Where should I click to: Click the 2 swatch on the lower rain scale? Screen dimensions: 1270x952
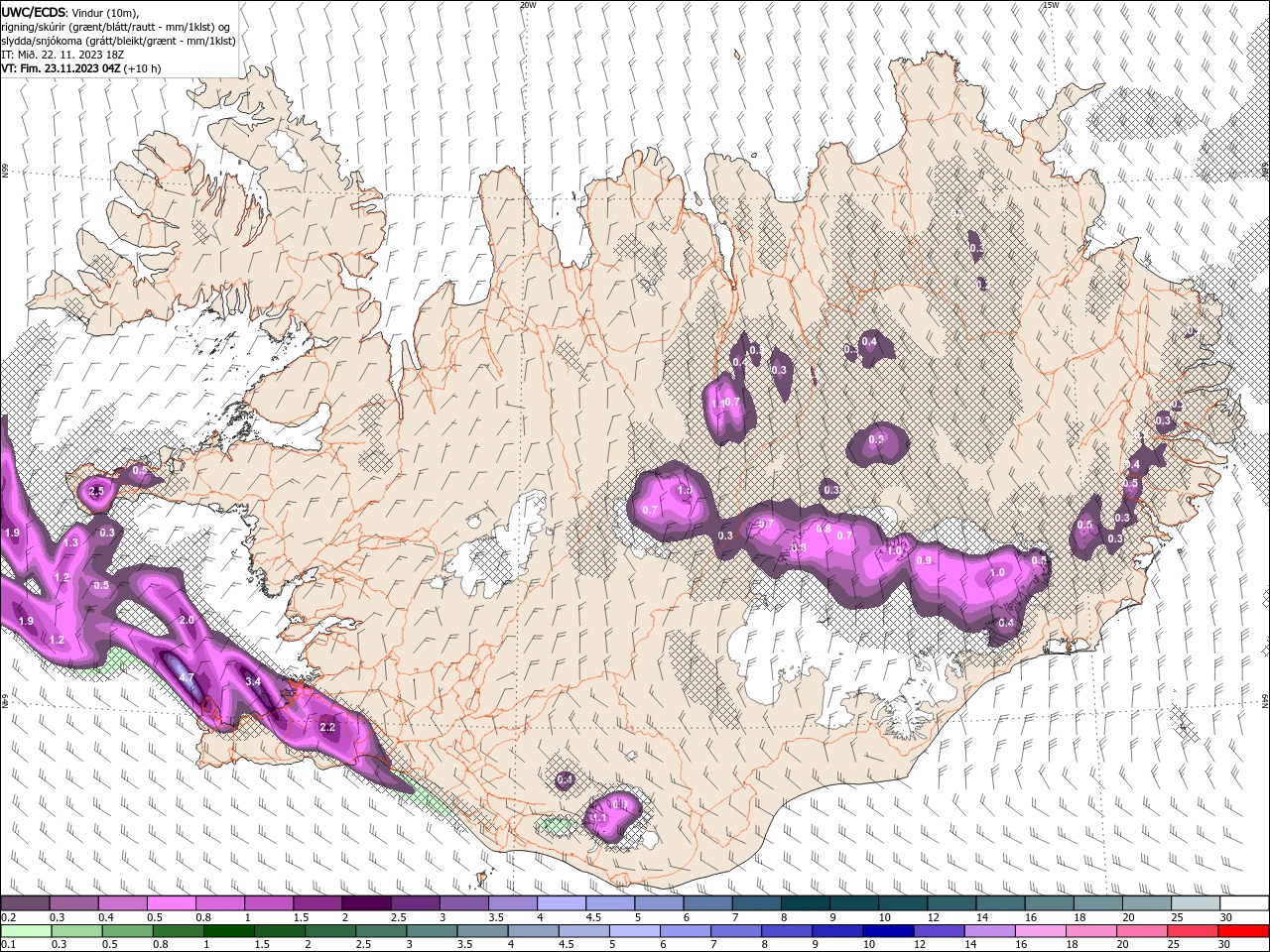(x=330, y=931)
